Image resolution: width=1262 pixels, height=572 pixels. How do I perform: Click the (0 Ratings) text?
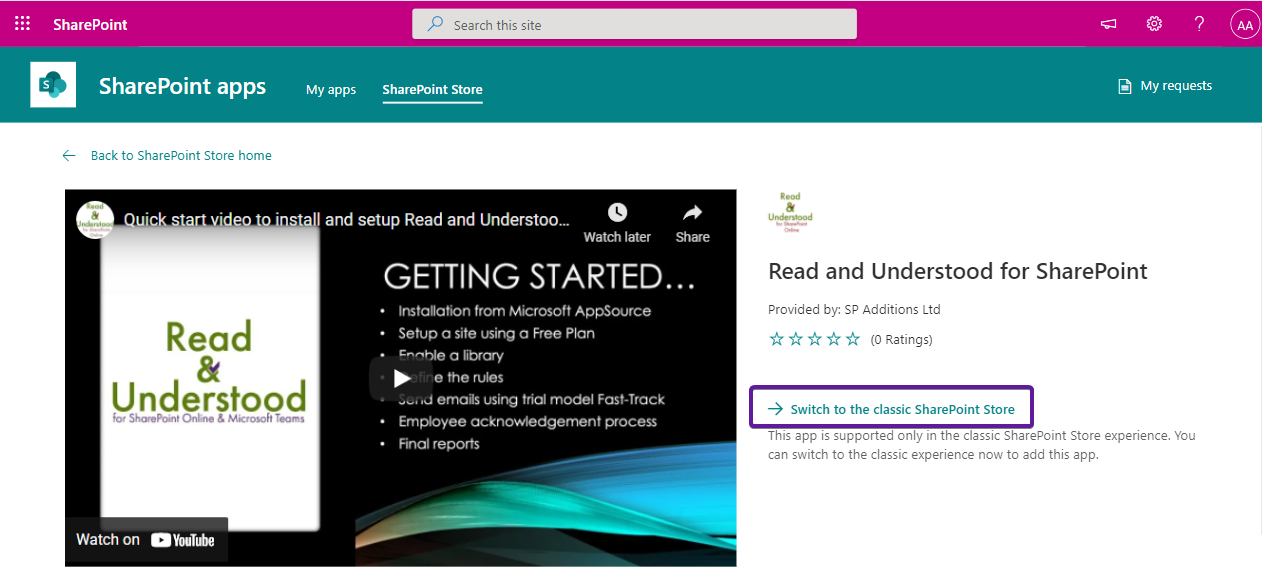(901, 340)
